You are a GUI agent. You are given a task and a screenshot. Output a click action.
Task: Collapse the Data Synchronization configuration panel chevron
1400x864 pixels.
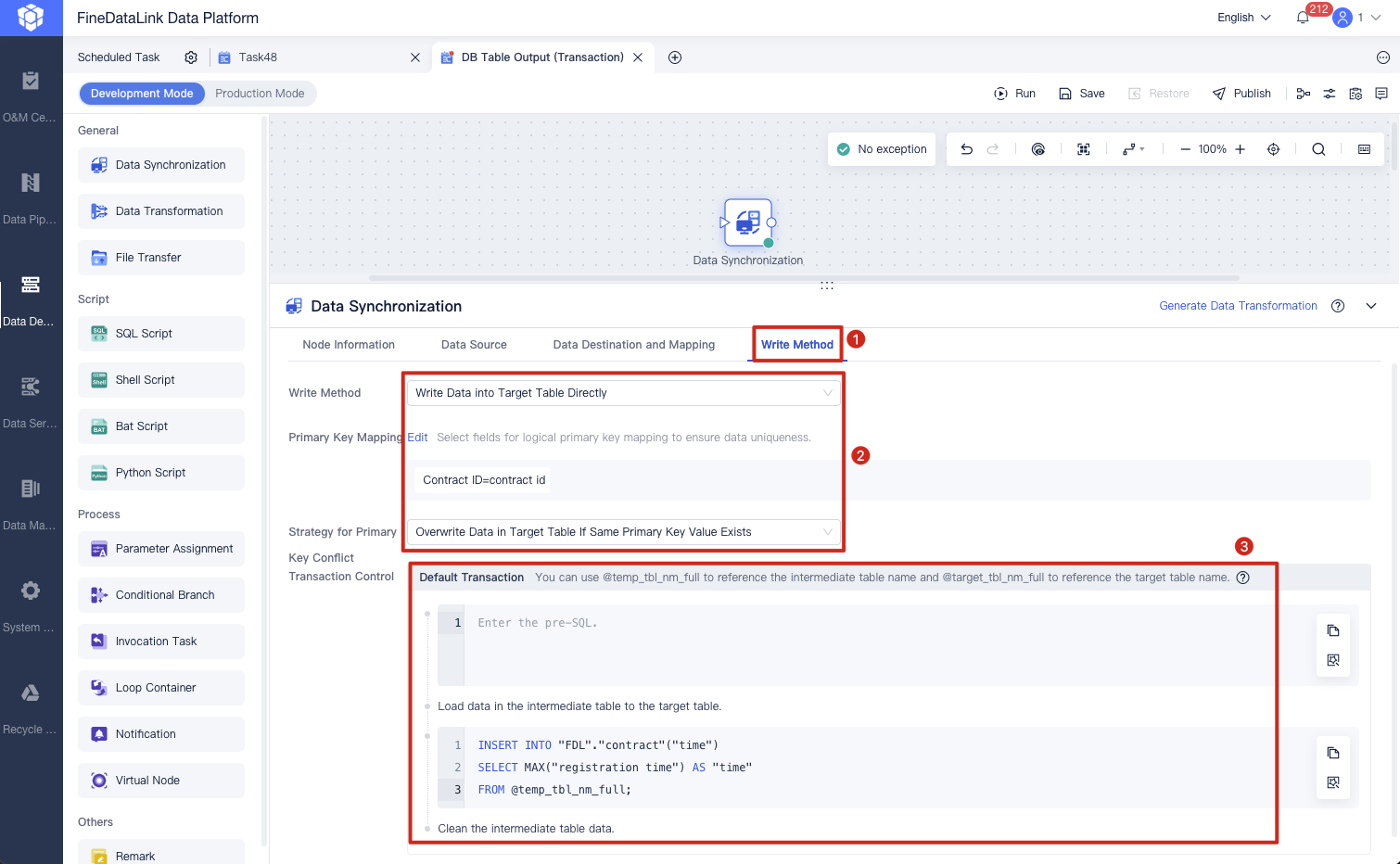(1371, 306)
